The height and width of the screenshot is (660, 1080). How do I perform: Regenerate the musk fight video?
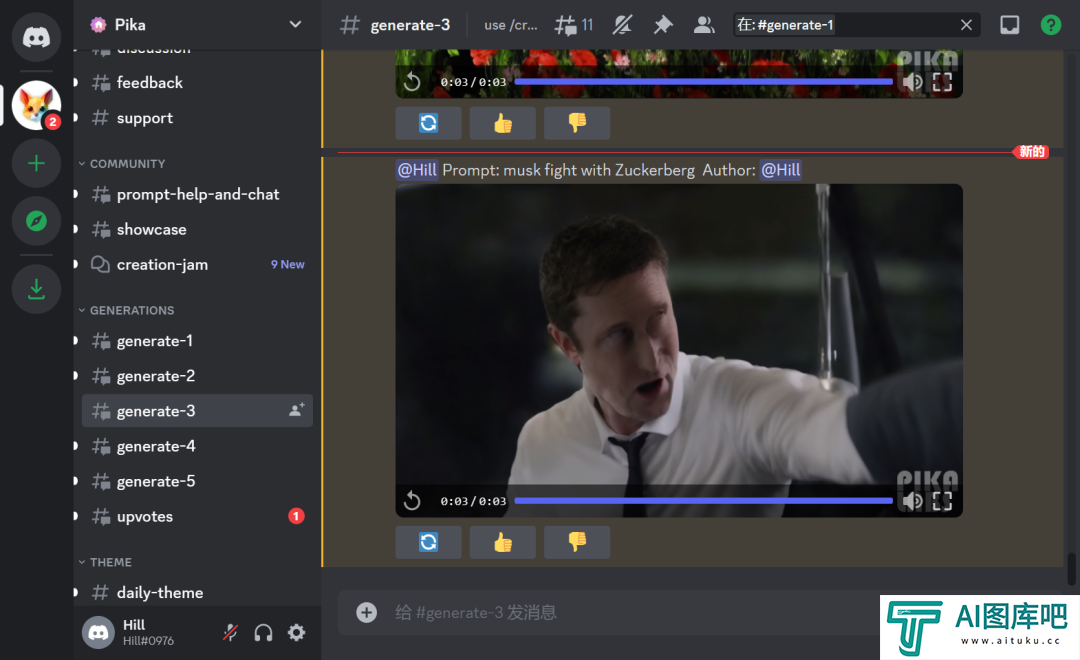click(x=428, y=542)
